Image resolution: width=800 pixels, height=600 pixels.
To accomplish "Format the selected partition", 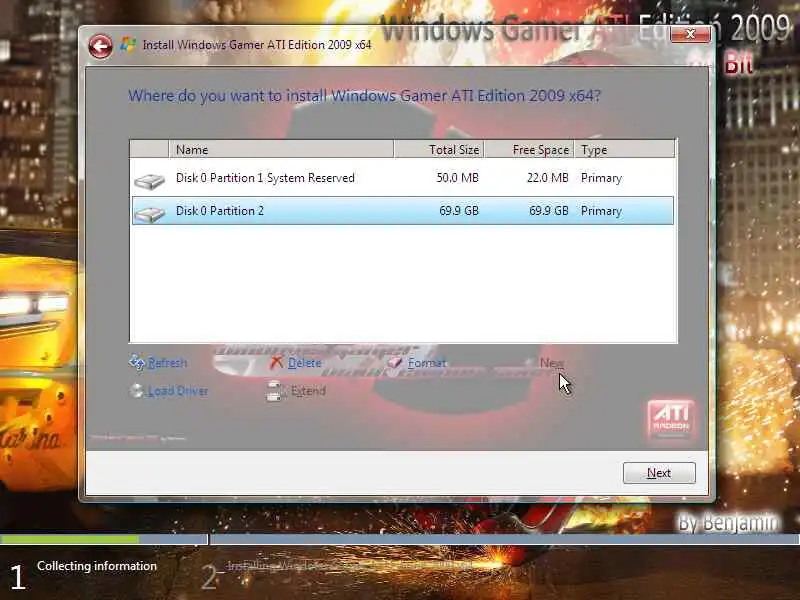I will click(427, 363).
